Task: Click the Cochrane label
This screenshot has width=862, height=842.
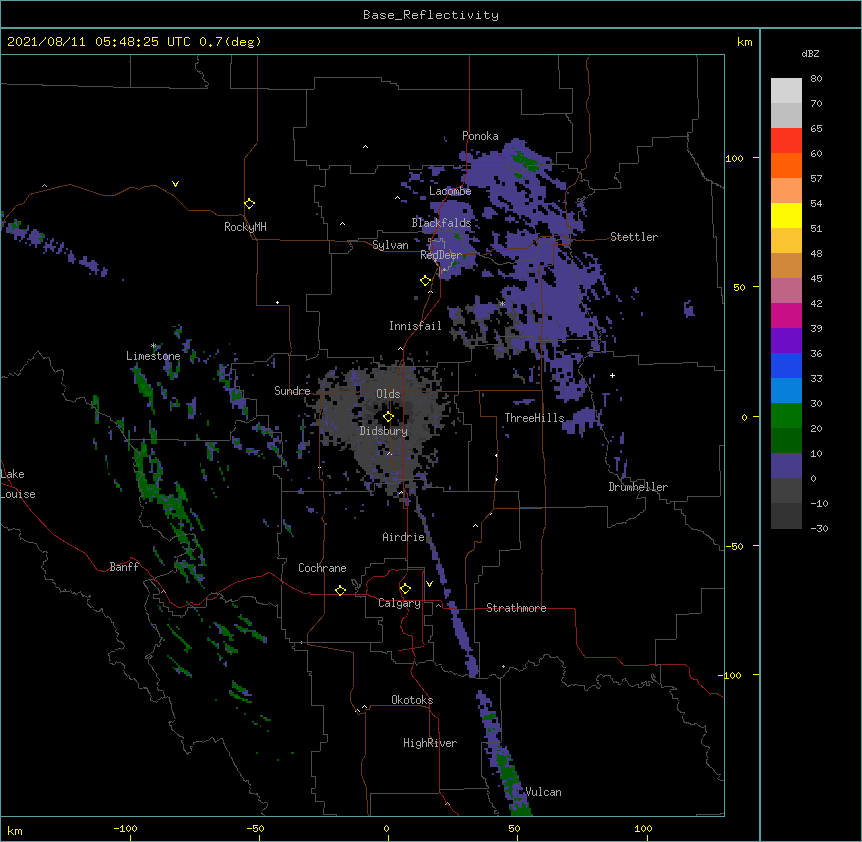Action: (322, 568)
